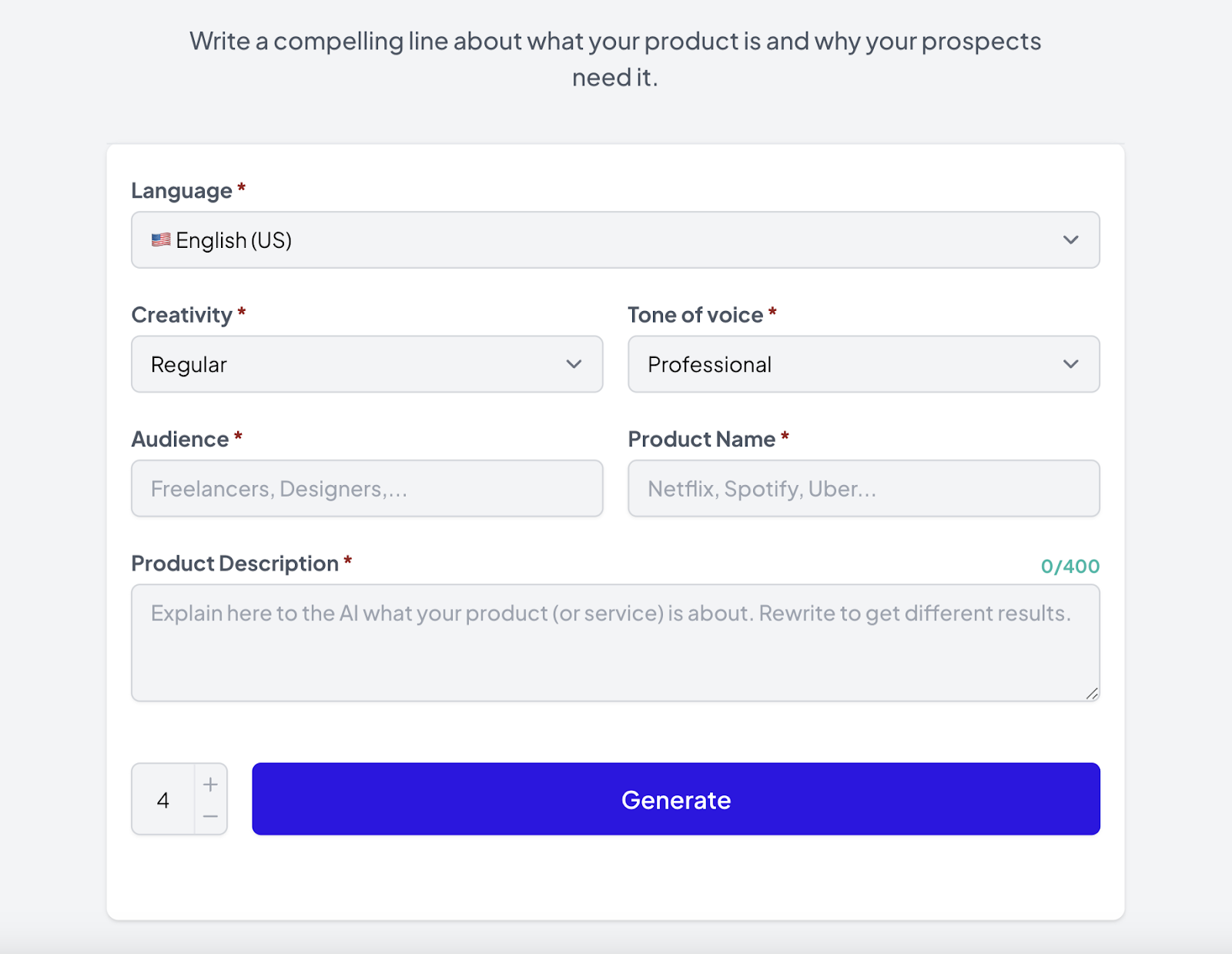Click the Product Description textarea
This screenshot has height=954, width=1232.
click(615, 643)
